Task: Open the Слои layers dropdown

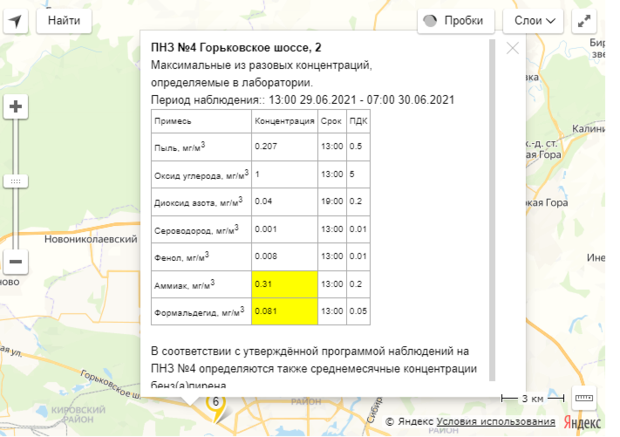Action: click(x=536, y=20)
